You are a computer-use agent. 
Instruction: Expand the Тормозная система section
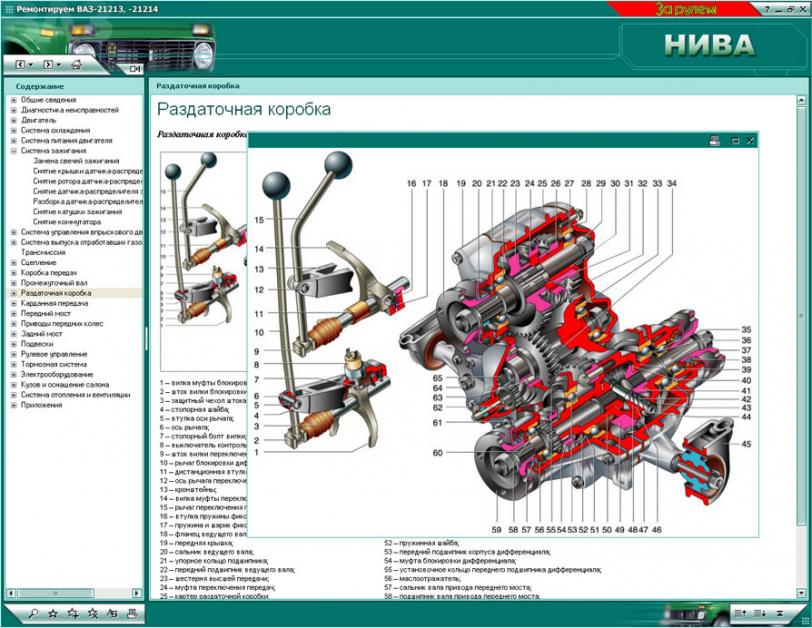tap(14, 364)
